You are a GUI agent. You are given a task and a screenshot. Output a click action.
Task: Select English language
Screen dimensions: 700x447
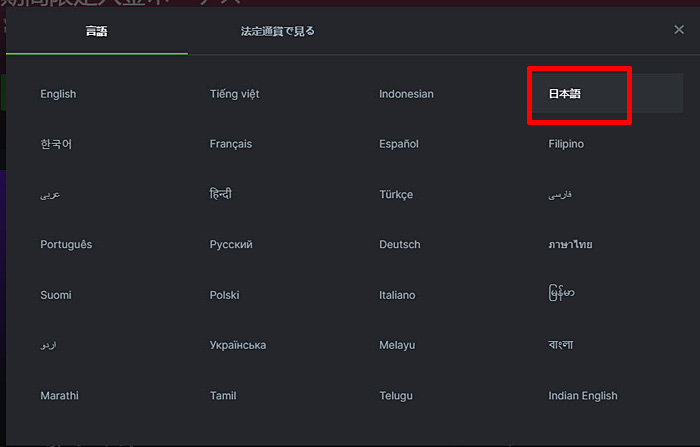[58, 94]
